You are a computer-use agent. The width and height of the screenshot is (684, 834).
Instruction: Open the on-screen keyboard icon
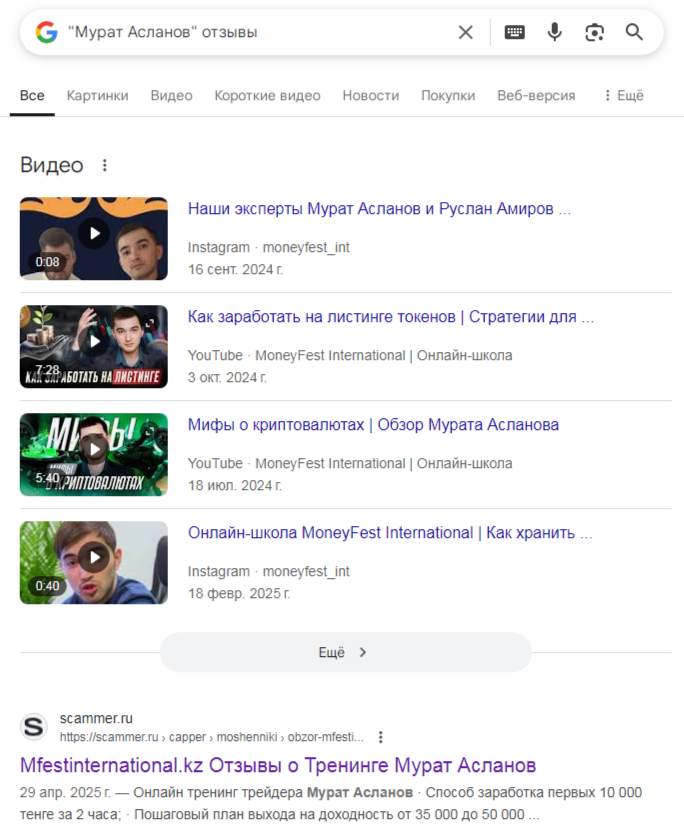514,32
